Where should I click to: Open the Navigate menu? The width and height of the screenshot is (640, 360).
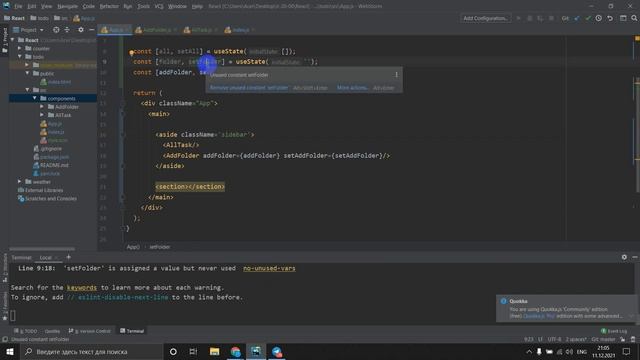pyautogui.click(x=67, y=6)
